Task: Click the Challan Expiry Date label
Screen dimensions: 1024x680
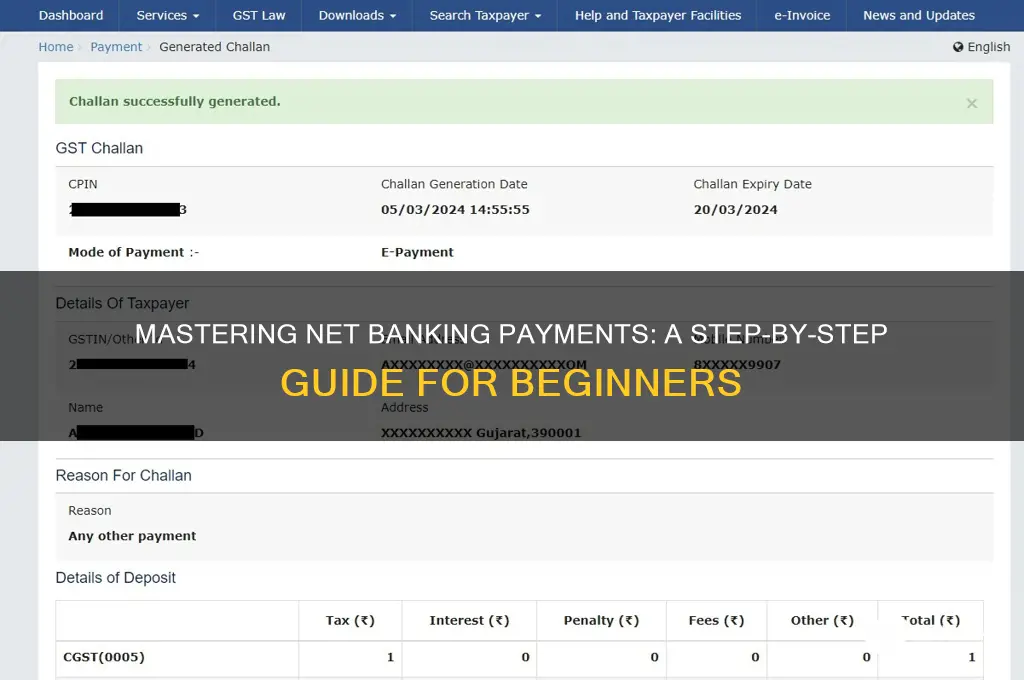Action: [x=752, y=184]
